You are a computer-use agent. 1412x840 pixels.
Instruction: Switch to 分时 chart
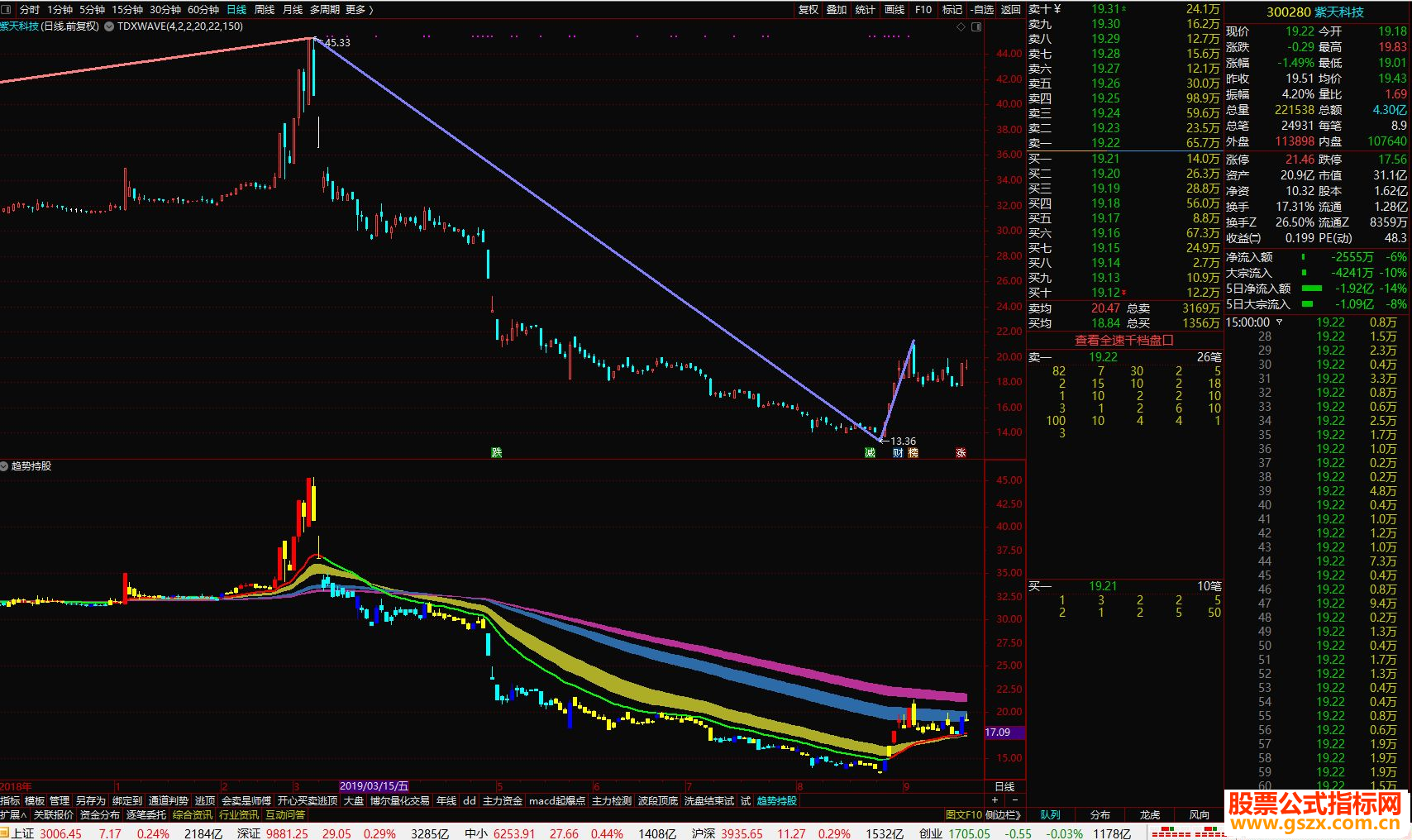(x=30, y=10)
